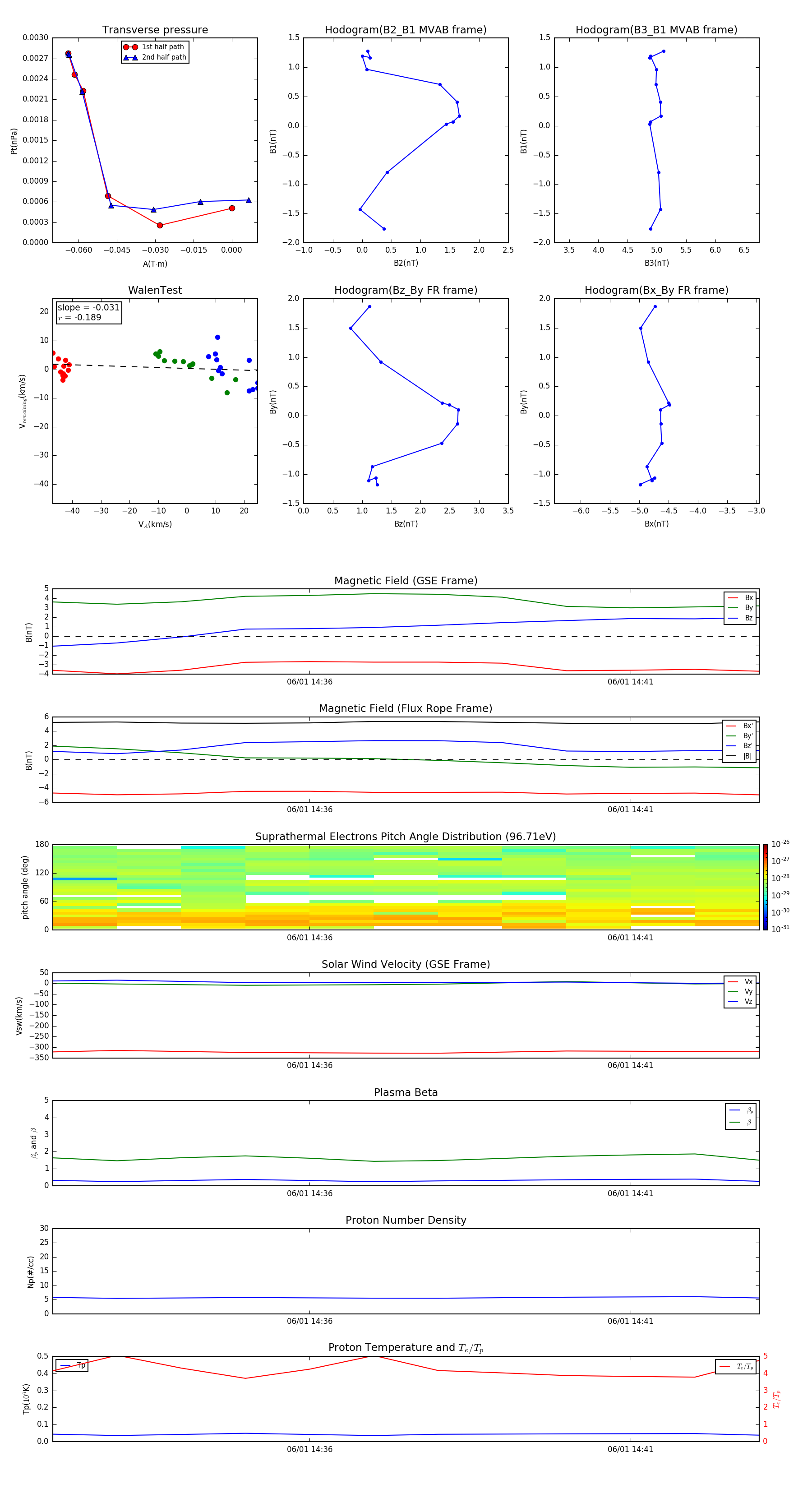Click the 'pitch angle (deg)' axis label
Viewport: 812px width, 1489px height.
click(25, 887)
